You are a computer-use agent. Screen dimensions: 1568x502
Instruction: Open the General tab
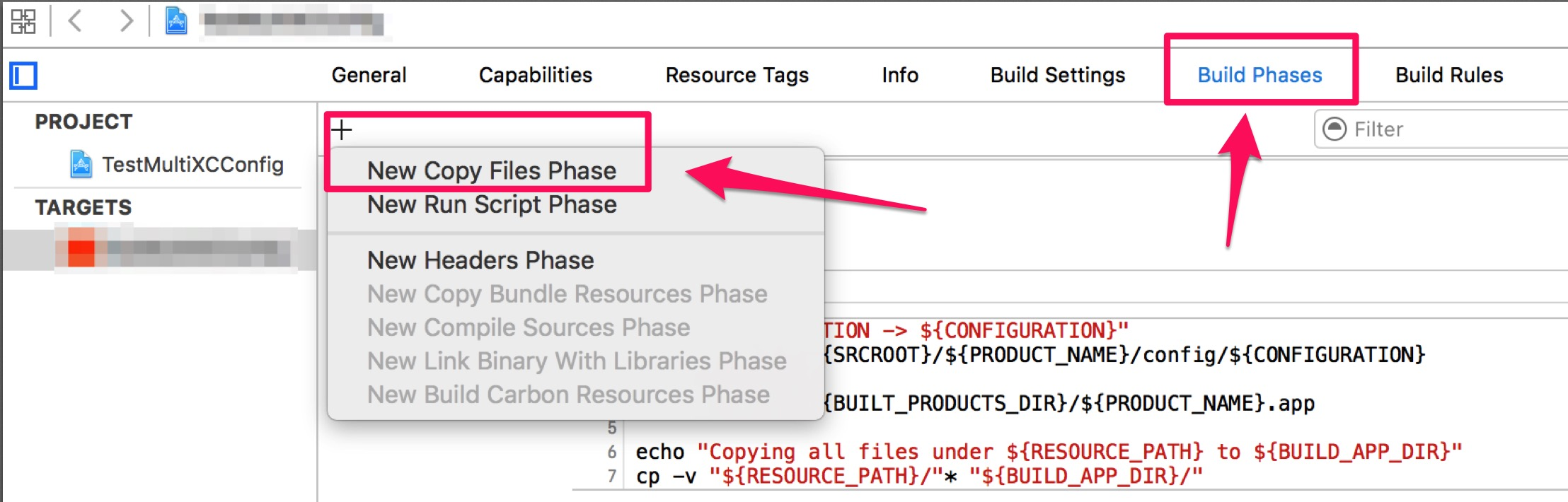pos(369,75)
